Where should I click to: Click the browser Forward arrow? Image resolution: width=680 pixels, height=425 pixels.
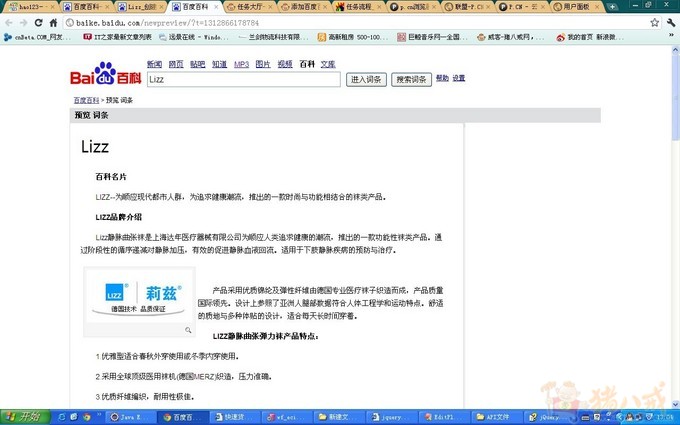(24, 23)
